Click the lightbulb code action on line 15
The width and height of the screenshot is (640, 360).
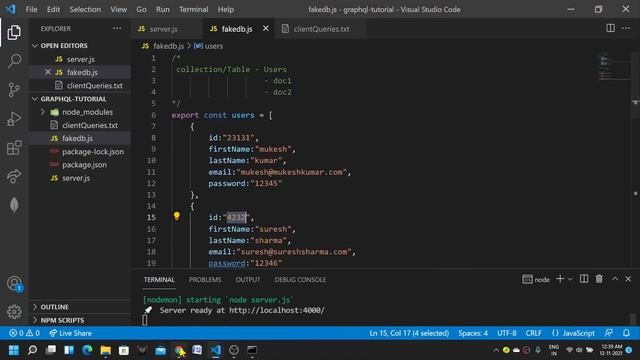click(x=176, y=216)
